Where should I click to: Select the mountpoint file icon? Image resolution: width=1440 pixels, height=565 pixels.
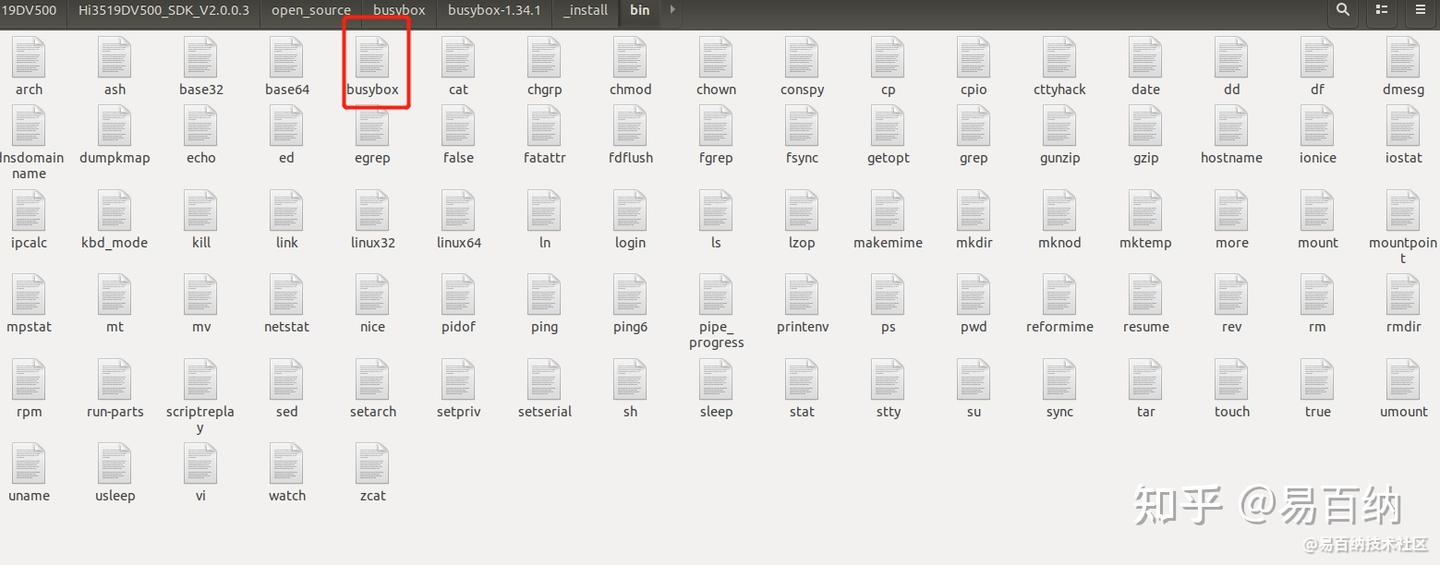1404,211
